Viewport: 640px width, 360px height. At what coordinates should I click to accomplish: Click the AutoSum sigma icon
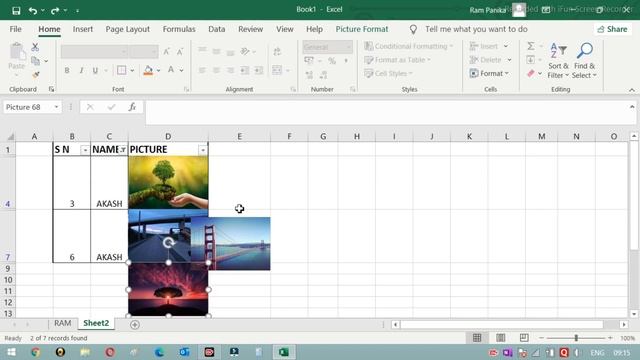531,46
